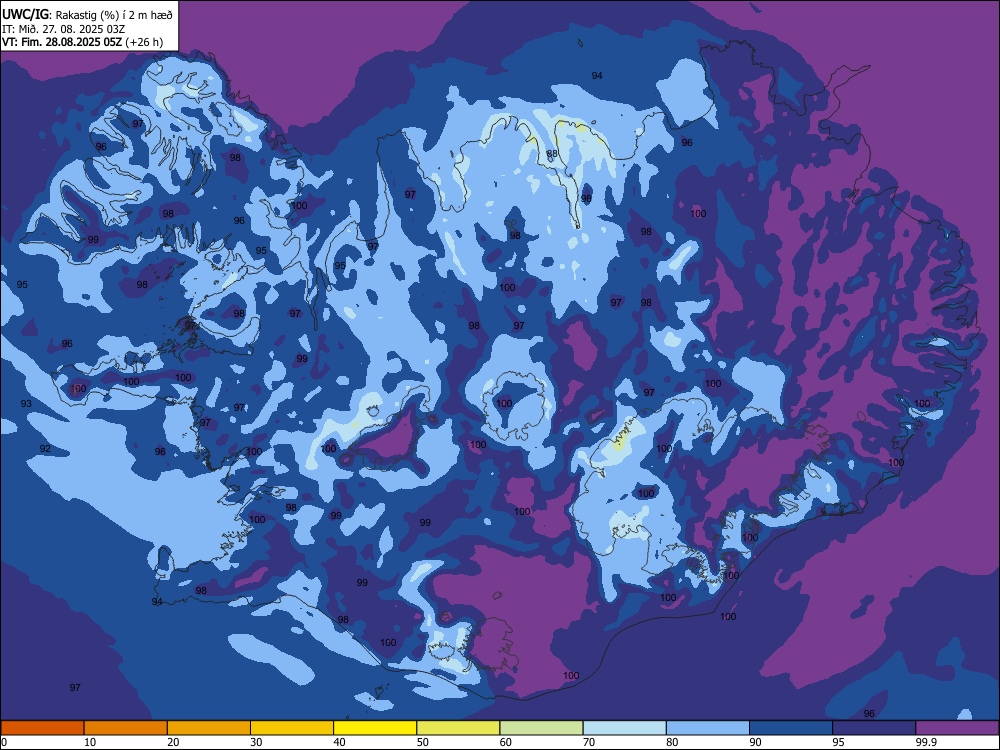The height and width of the screenshot is (750, 1000).
Task: Click the 'IT: Mið. 27. 08. 2025 03Z' line
Action: tap(63, 29)
